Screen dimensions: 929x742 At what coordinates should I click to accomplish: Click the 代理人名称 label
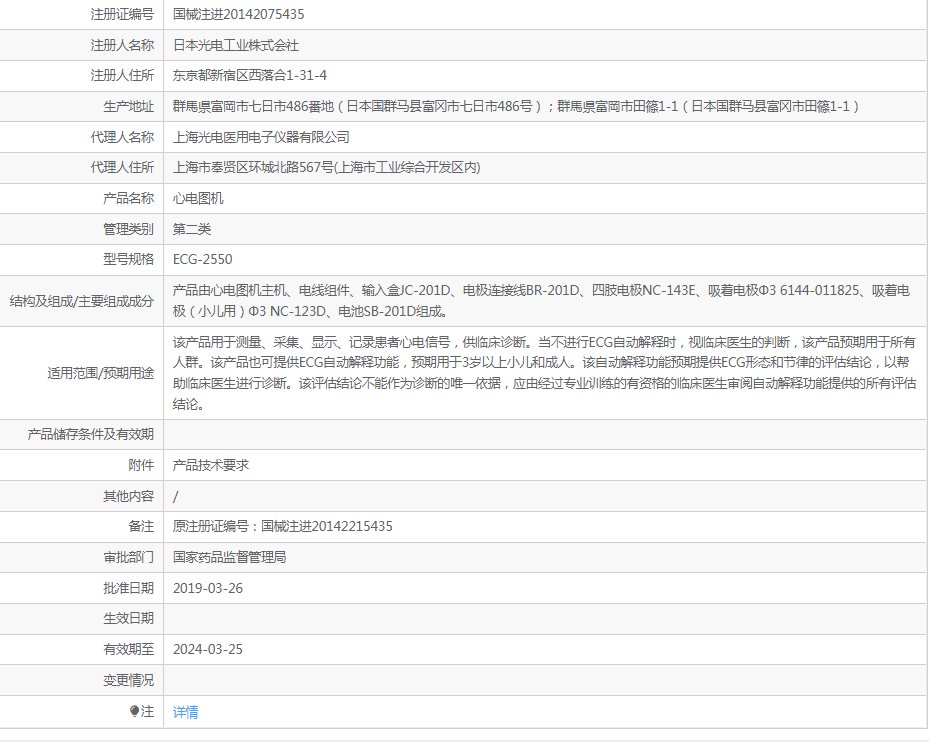tap(122, 137)
